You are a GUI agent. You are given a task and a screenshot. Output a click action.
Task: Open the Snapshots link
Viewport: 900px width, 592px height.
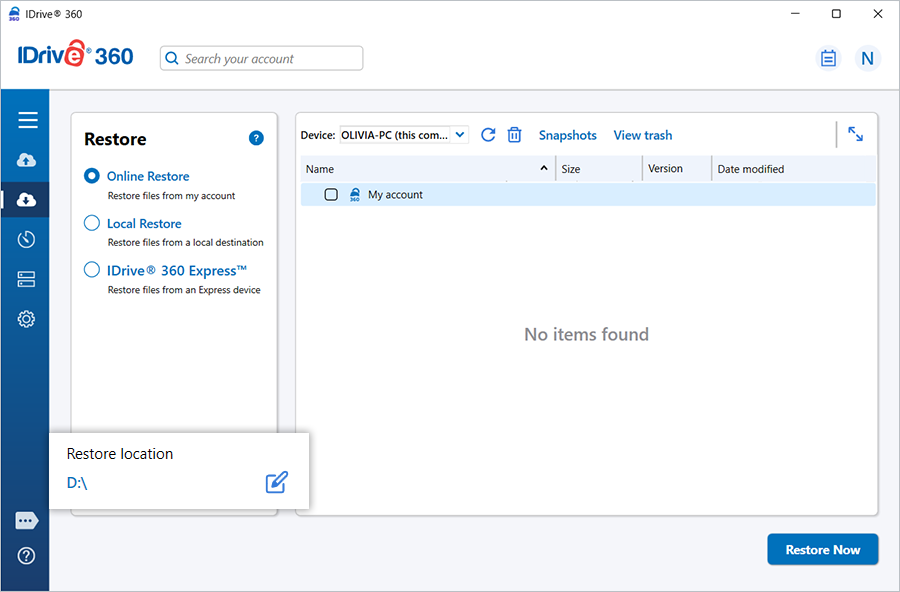[567, 135]
